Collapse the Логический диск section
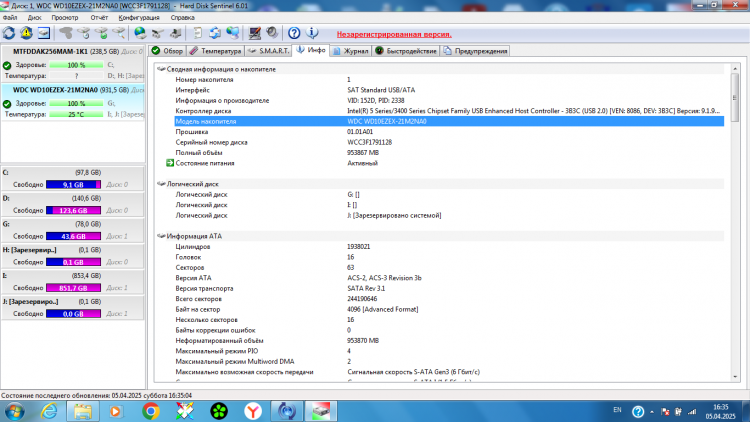750x422 pixels. click(161, 184)
